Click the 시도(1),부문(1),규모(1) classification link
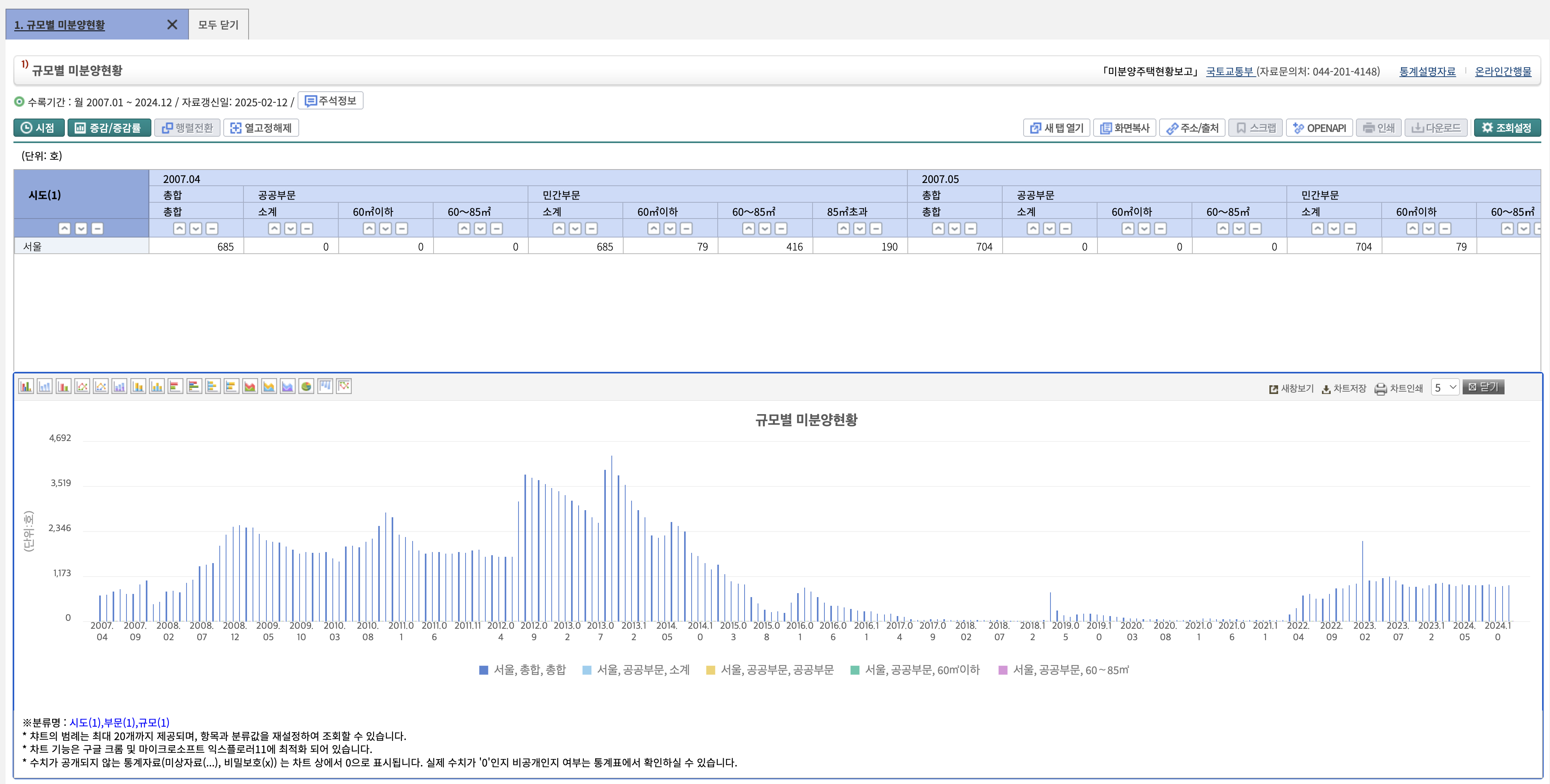Screen dimensions: 1550x784 point(119,722)
